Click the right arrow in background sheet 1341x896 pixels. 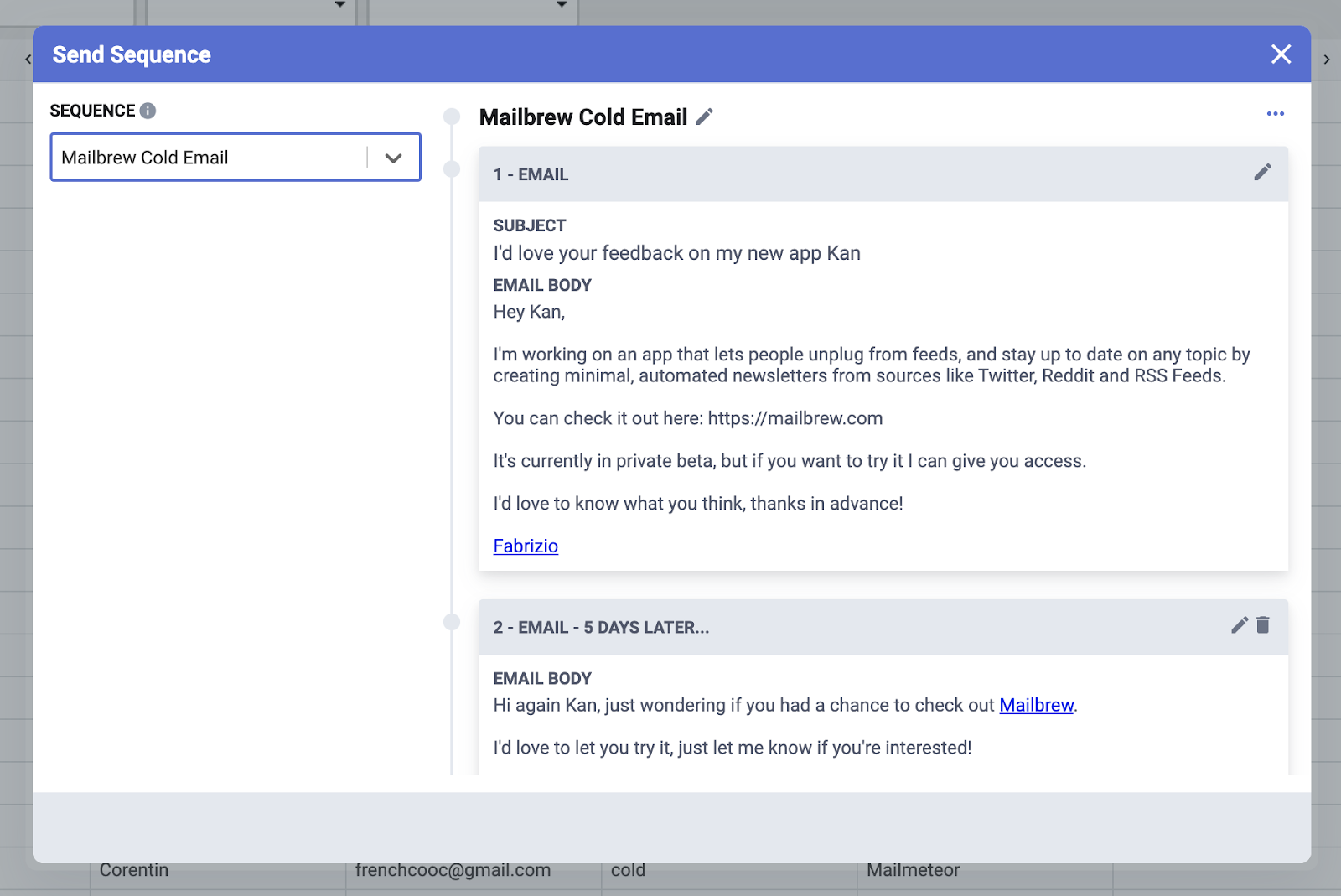[1327, 60]
